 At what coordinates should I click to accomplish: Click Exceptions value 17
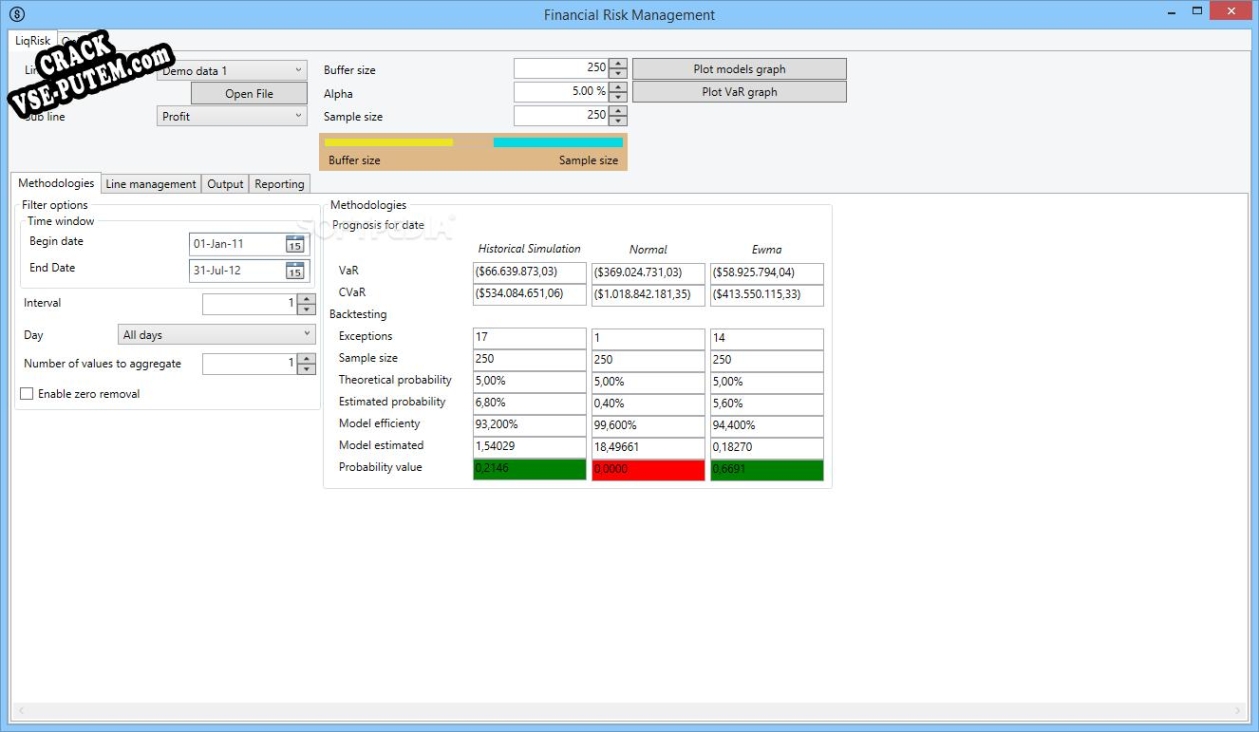click(x=530, y=338)
